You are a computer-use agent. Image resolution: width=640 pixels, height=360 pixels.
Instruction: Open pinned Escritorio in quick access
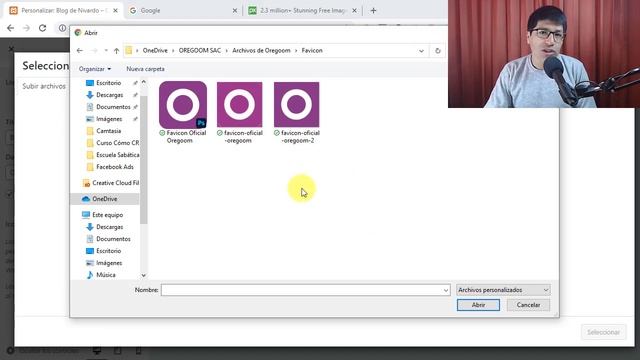tap(109, 83)
